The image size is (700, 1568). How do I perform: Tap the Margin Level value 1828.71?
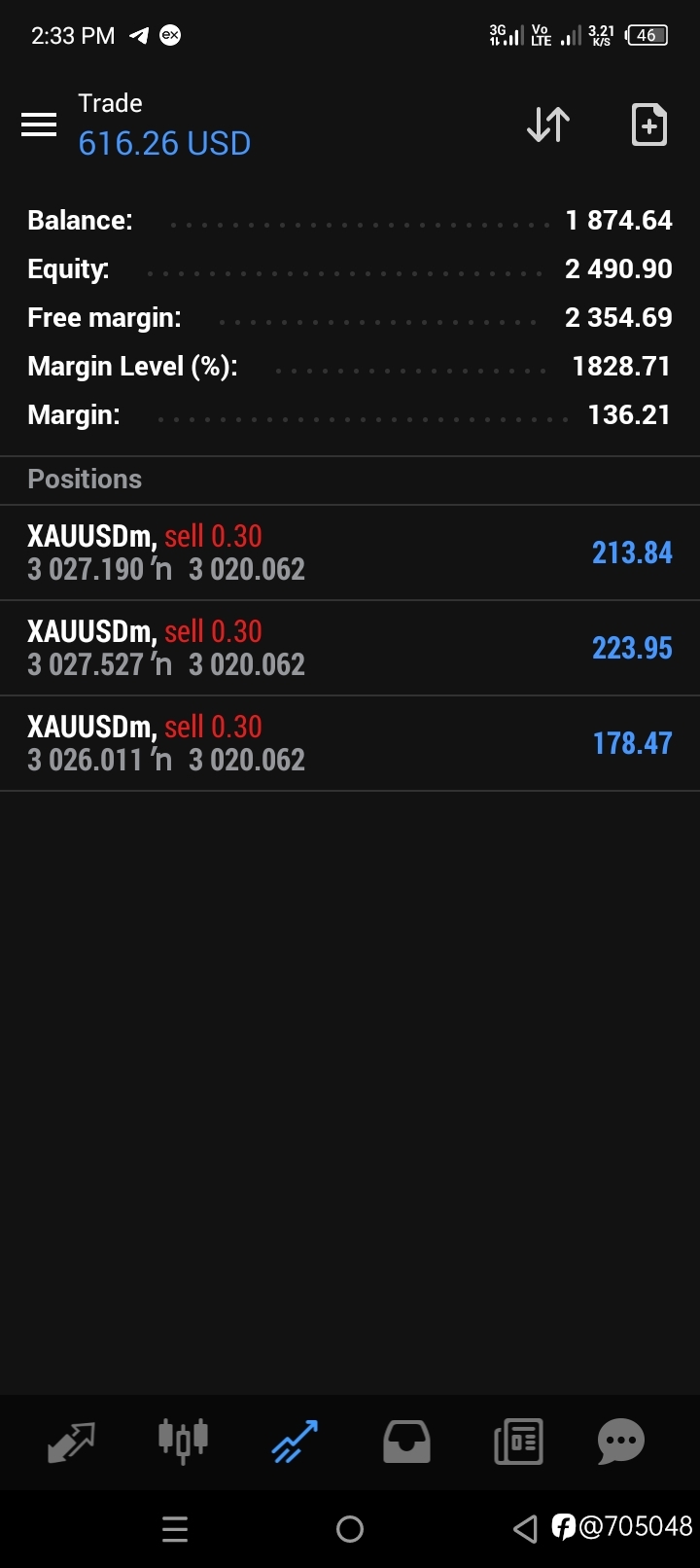pyautogui.click(x=621, y=367)
